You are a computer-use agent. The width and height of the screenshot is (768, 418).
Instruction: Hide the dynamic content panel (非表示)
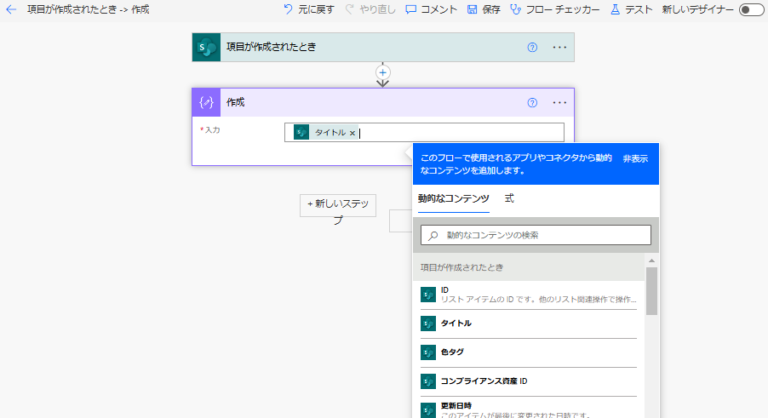[635, 159]
